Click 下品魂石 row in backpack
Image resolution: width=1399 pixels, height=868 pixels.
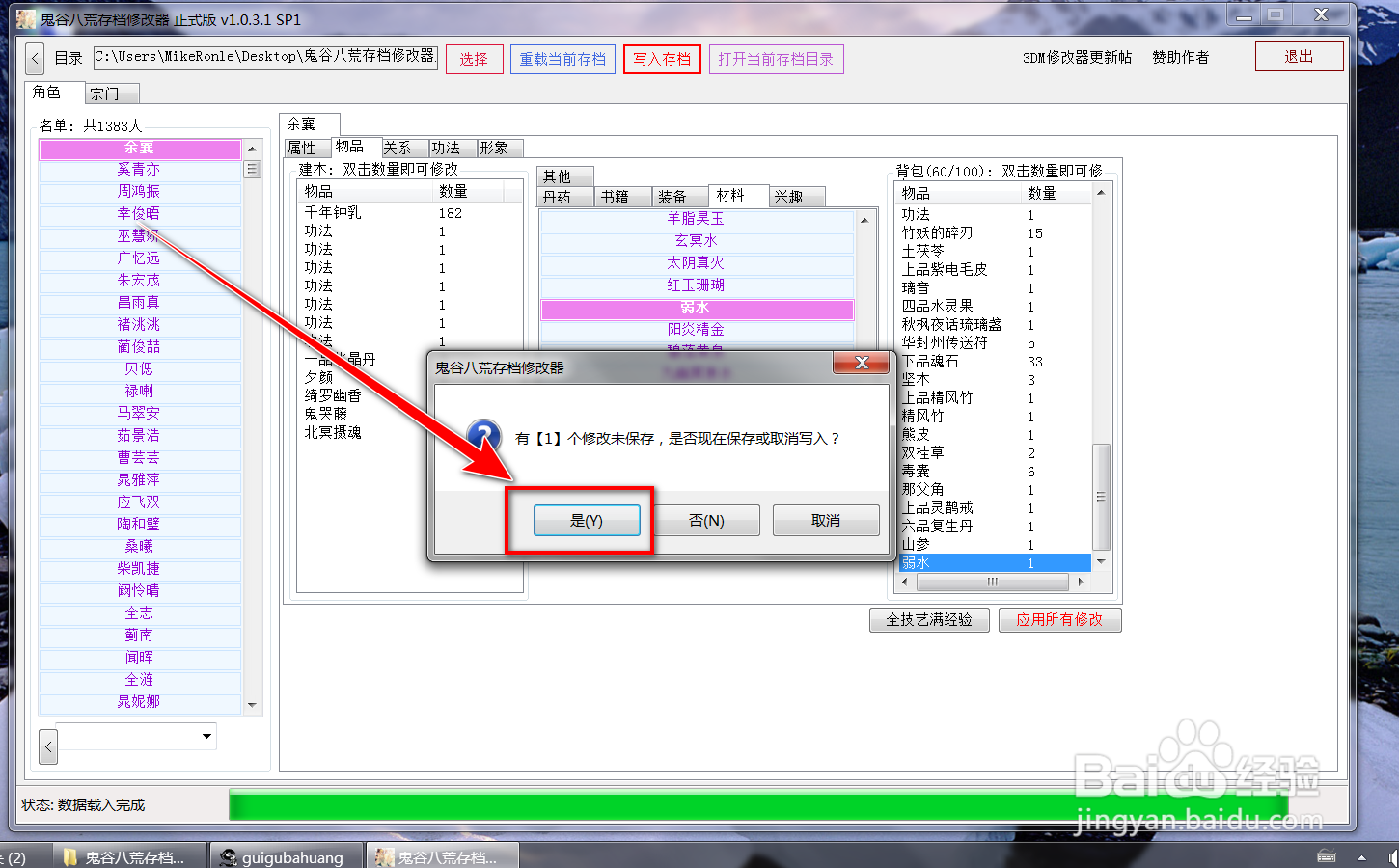click(x=994, y=362)
